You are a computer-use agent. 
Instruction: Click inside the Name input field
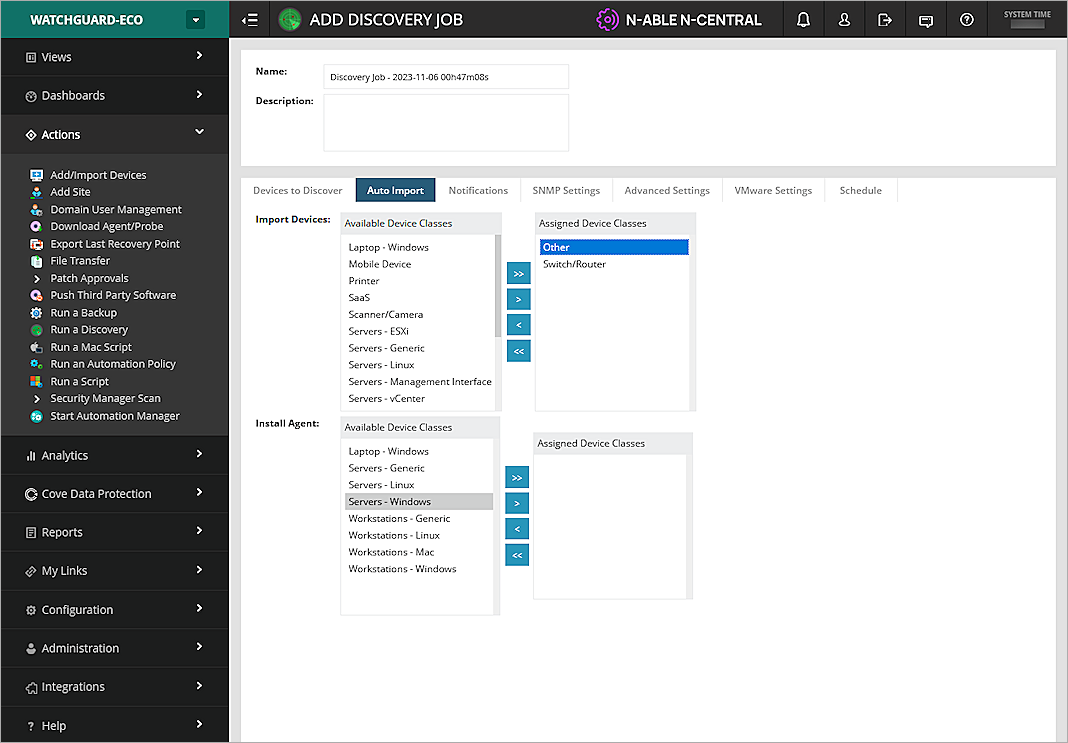pyautogui.click(x=445, y=76)
